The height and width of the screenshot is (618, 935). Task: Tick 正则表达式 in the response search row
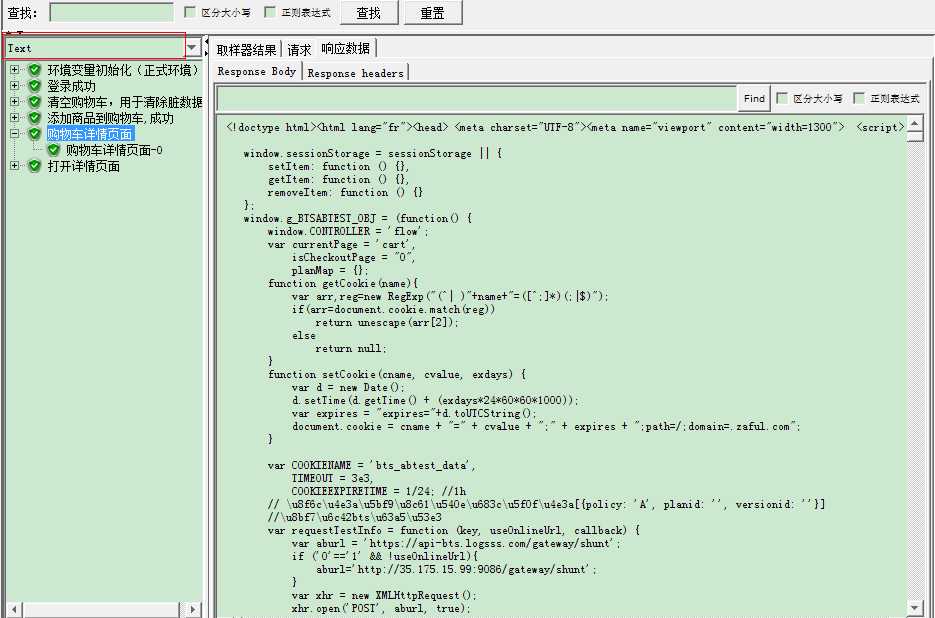coord(859,98)
